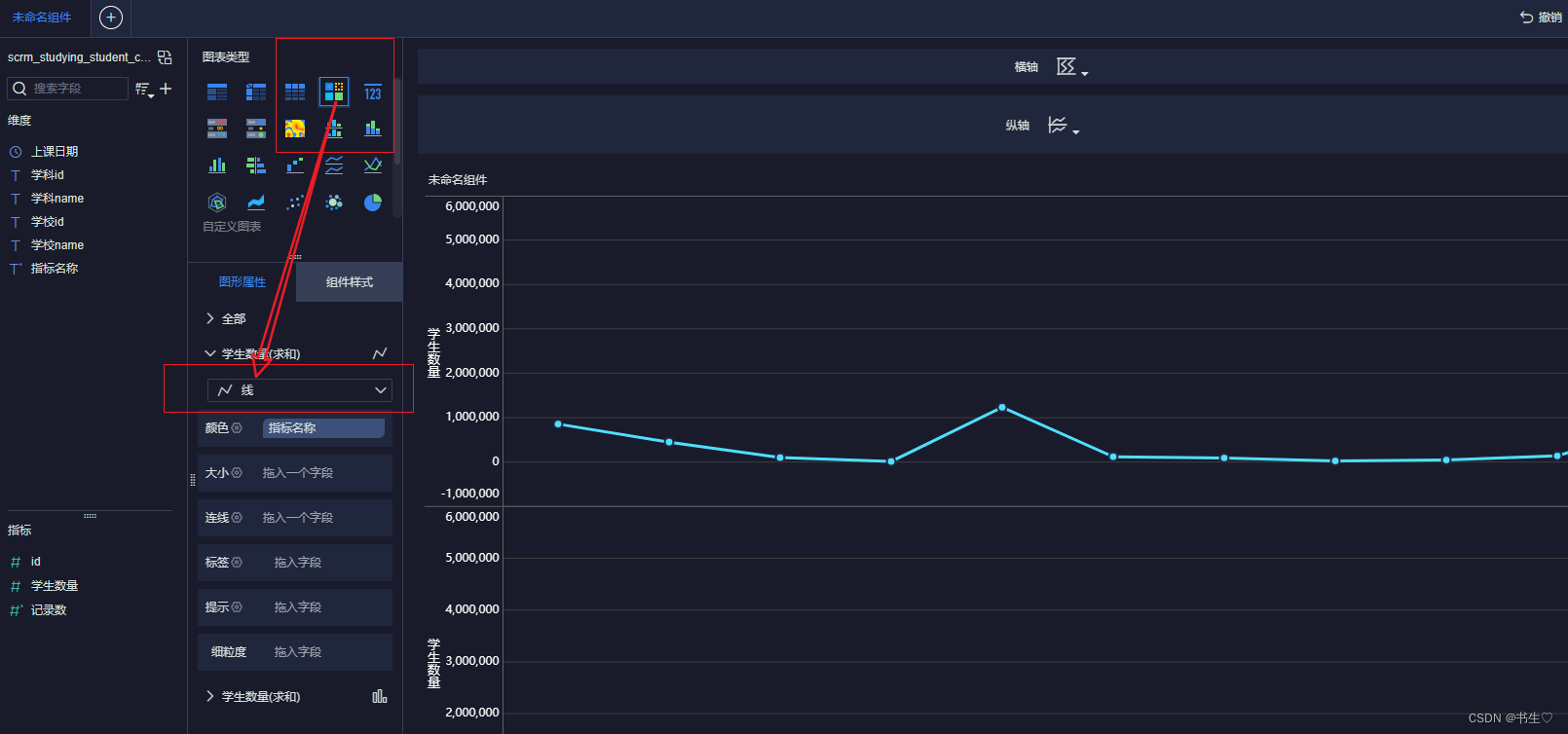Select the partitioned column chart type
This screenshot has width=1568, height=734.
(334, 128)
